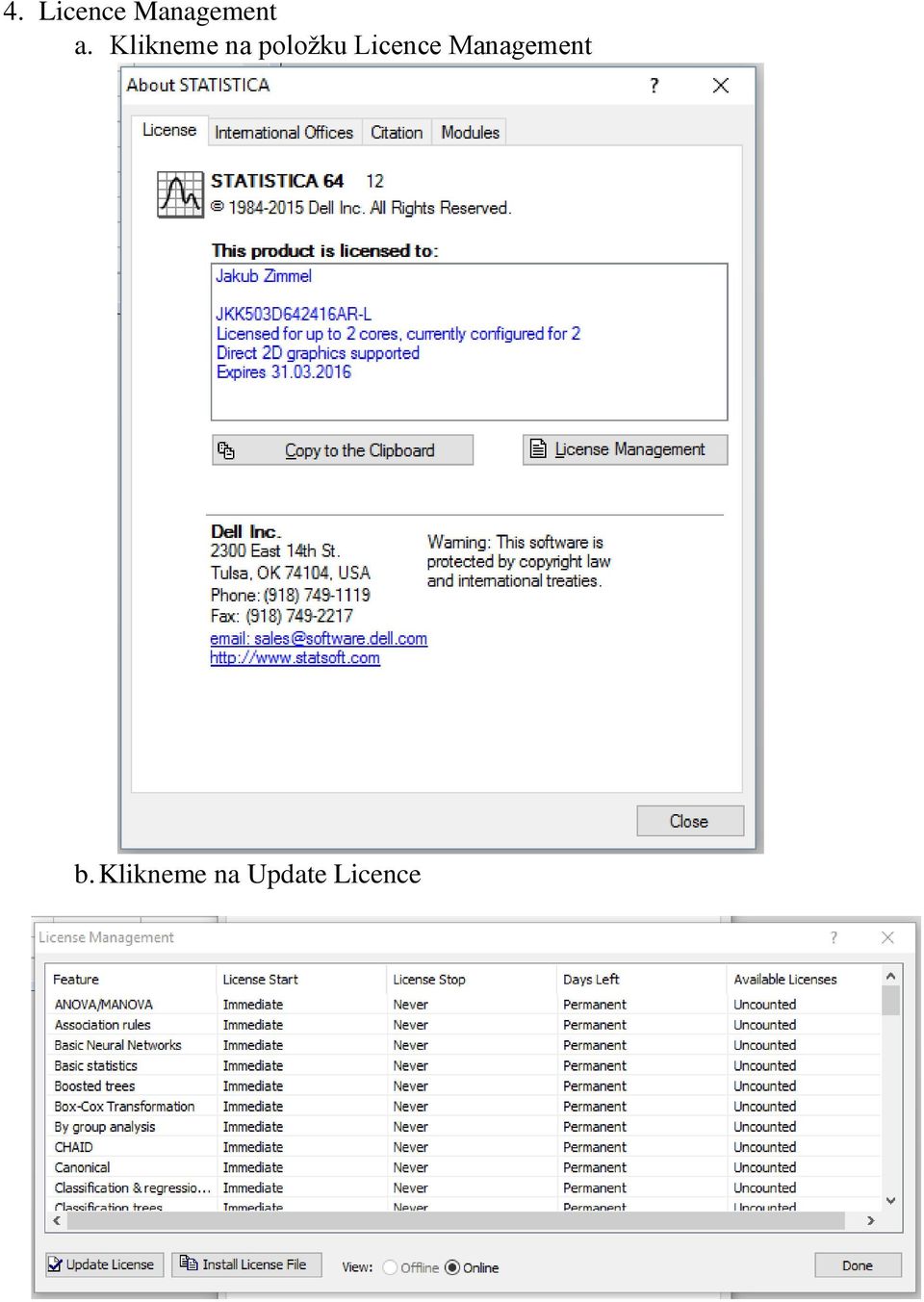Screen dimensions: 924x1302
Task: Click the horizontal scrollbar thumb in license list
Action: point(455,1220)
